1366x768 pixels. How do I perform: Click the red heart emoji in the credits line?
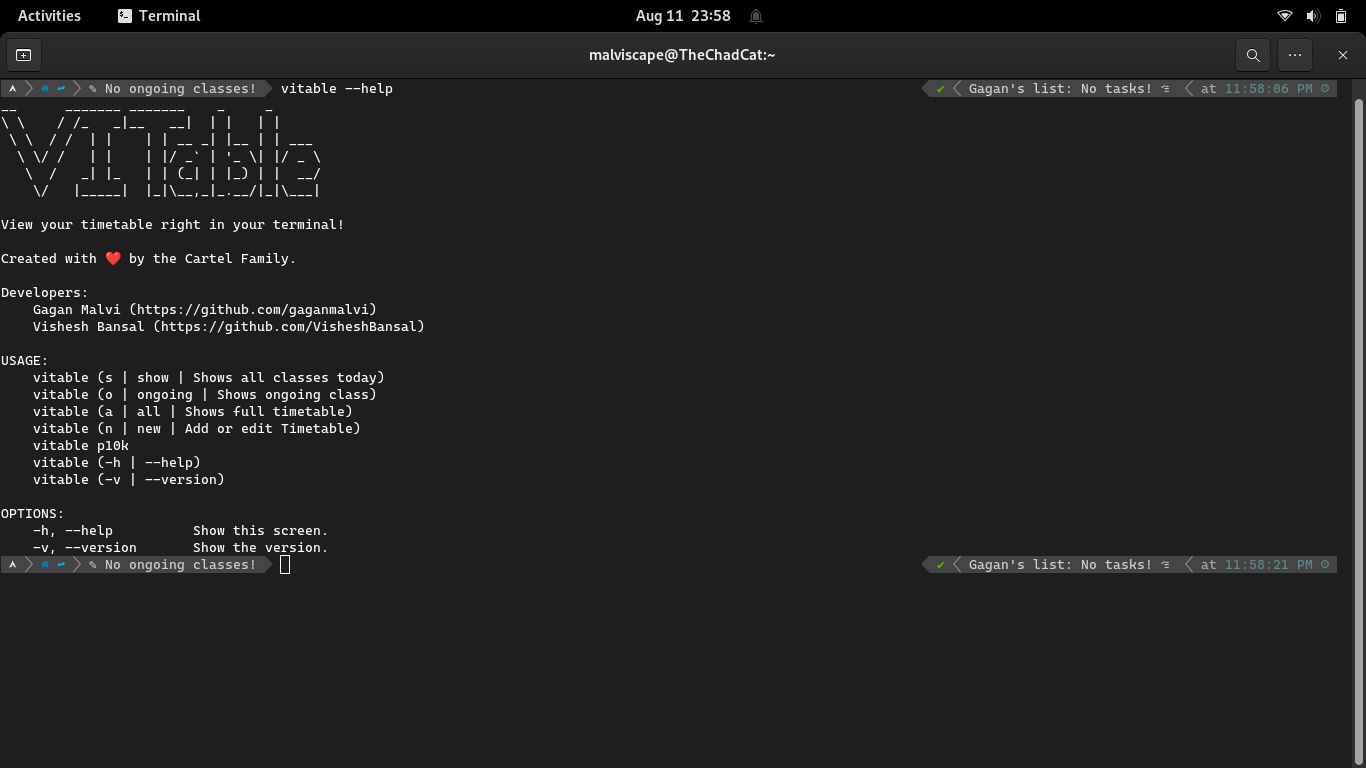(x=113, y=259)
